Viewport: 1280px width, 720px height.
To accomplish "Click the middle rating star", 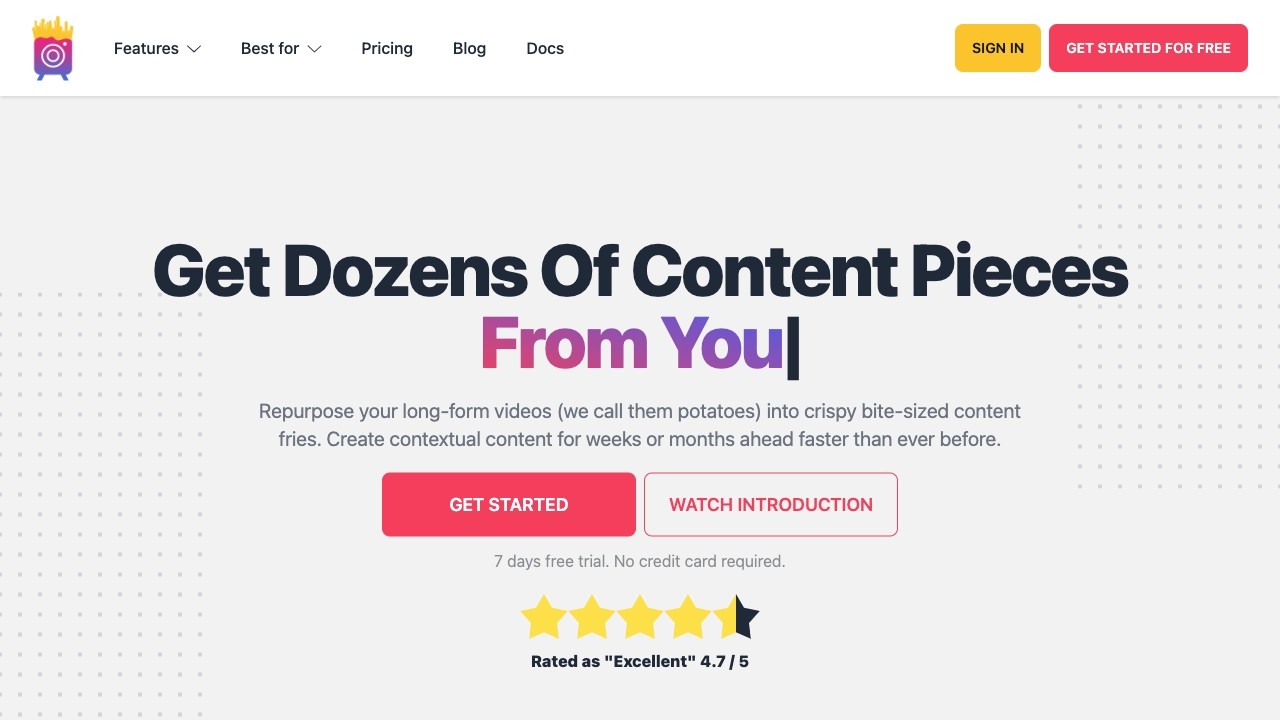I will [640, 616].
